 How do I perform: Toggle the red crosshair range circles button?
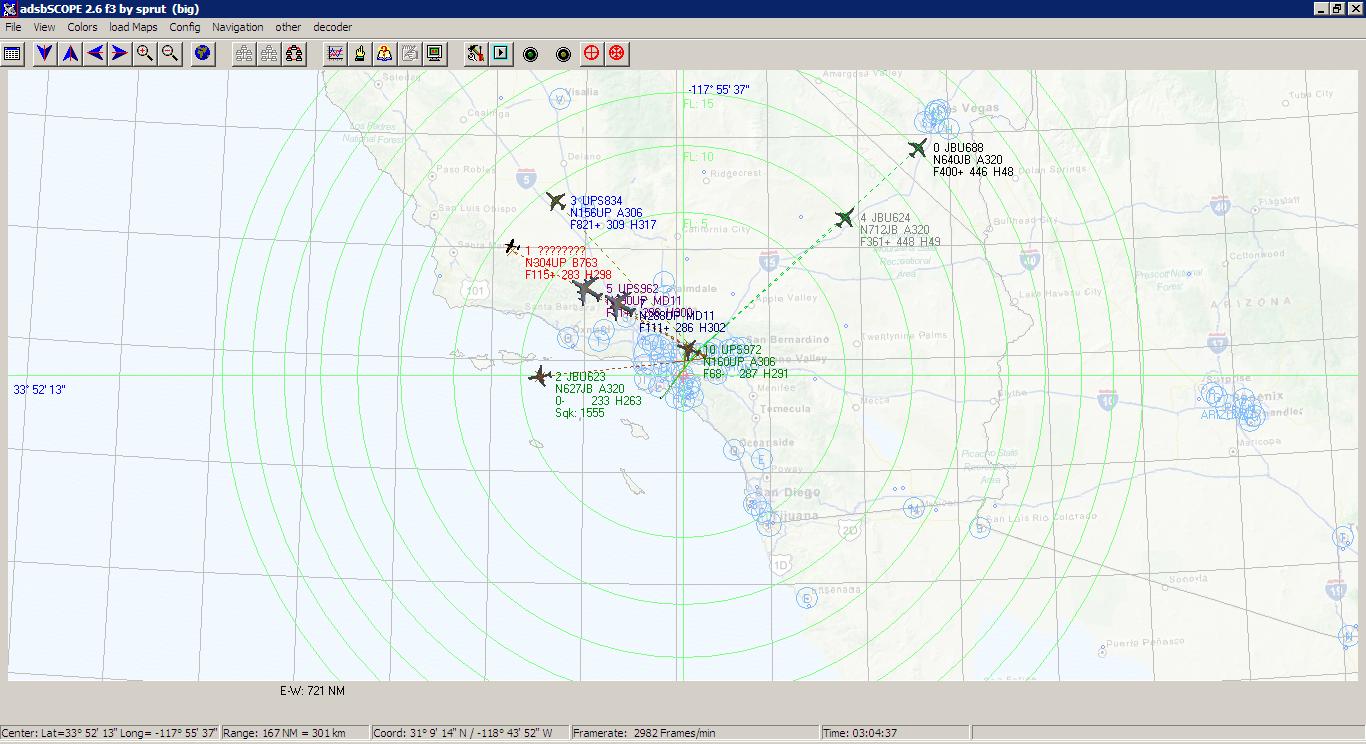[x=592, y=53]
